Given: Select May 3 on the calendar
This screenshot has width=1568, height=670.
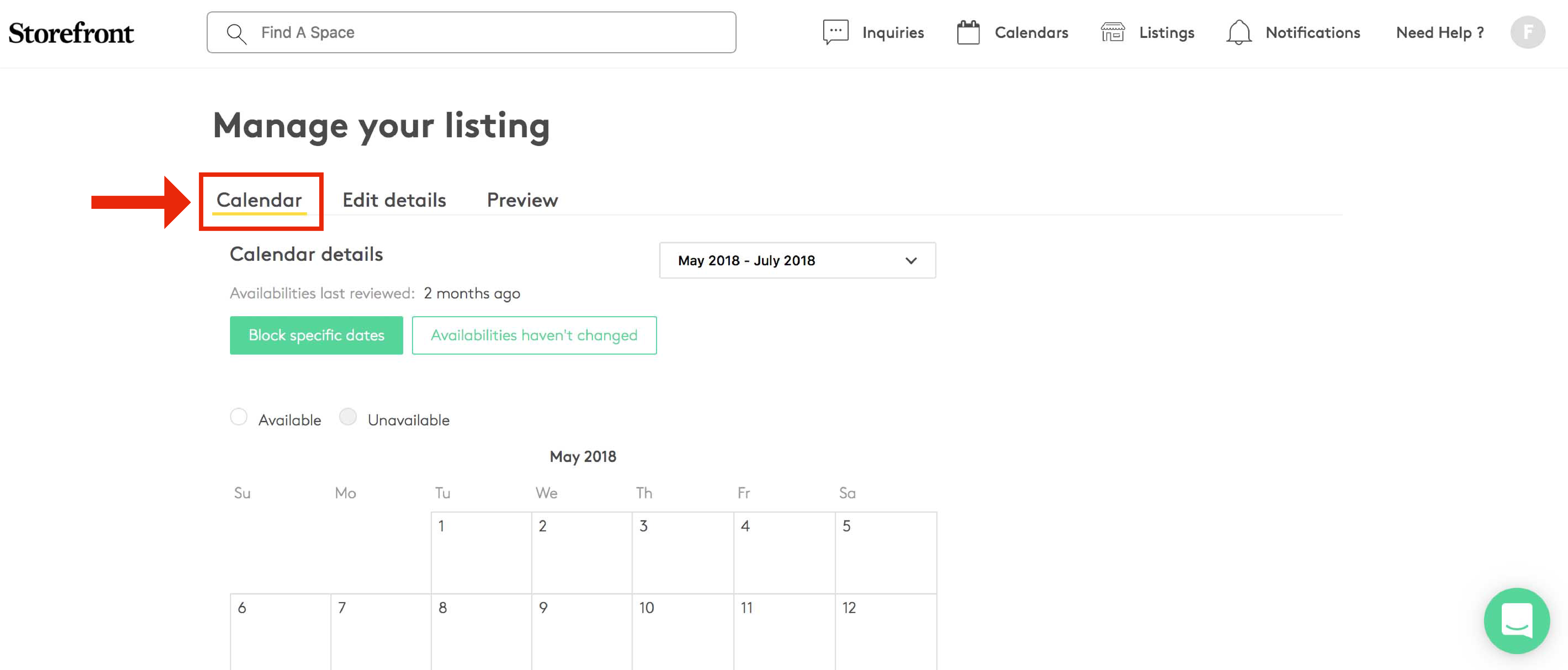Looking at the screenshot, I should click(x=682, y=552).
